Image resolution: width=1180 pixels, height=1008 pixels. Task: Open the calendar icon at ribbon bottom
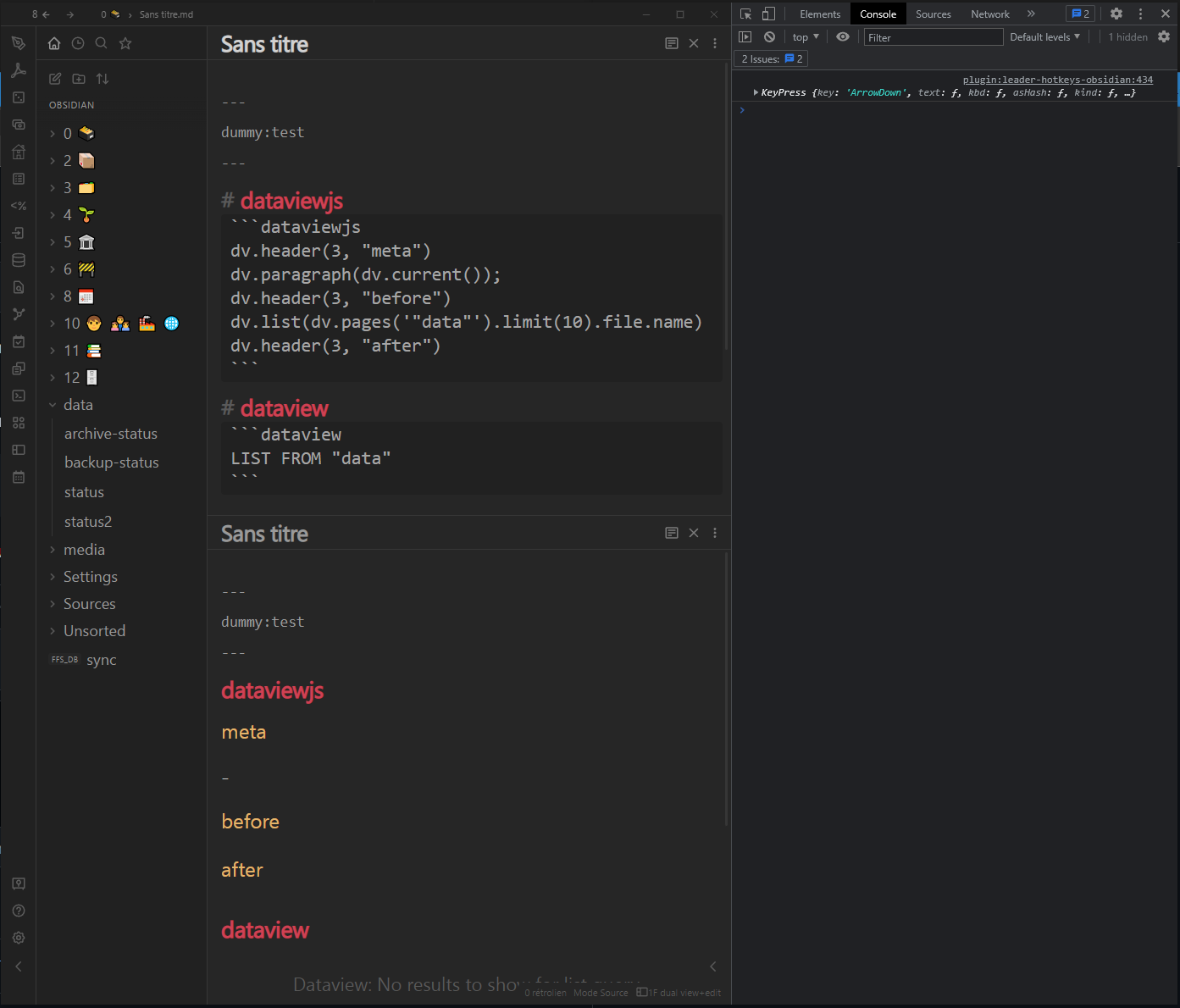pos(19,477)
